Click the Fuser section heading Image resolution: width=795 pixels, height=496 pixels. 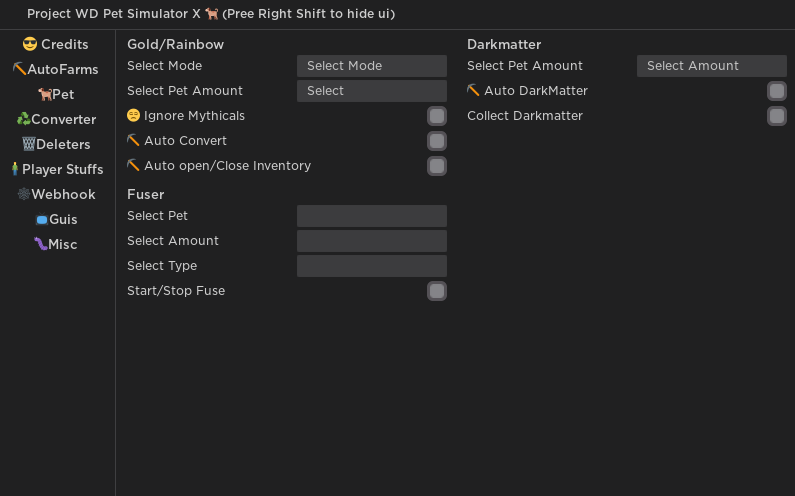pos(146,194)
